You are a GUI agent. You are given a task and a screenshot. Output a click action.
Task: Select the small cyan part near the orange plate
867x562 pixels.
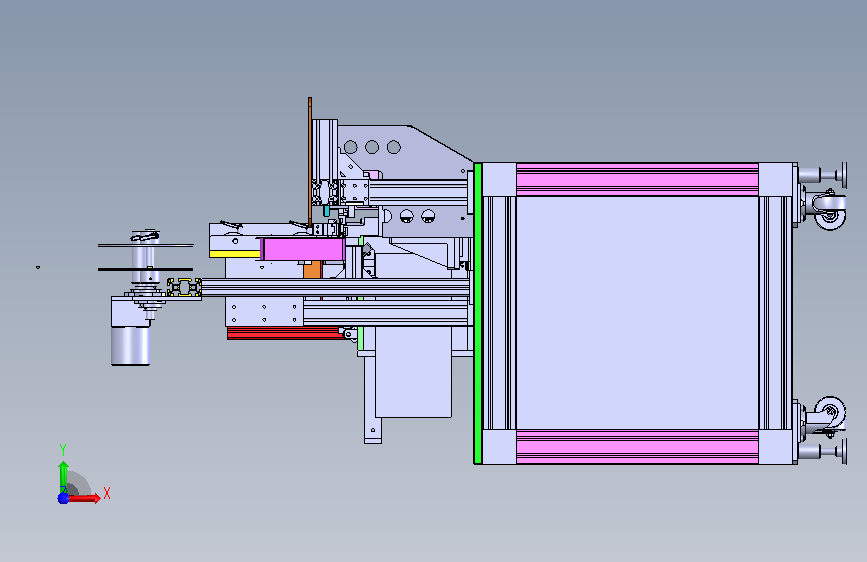pyautogui.click(x=326, y=211)
